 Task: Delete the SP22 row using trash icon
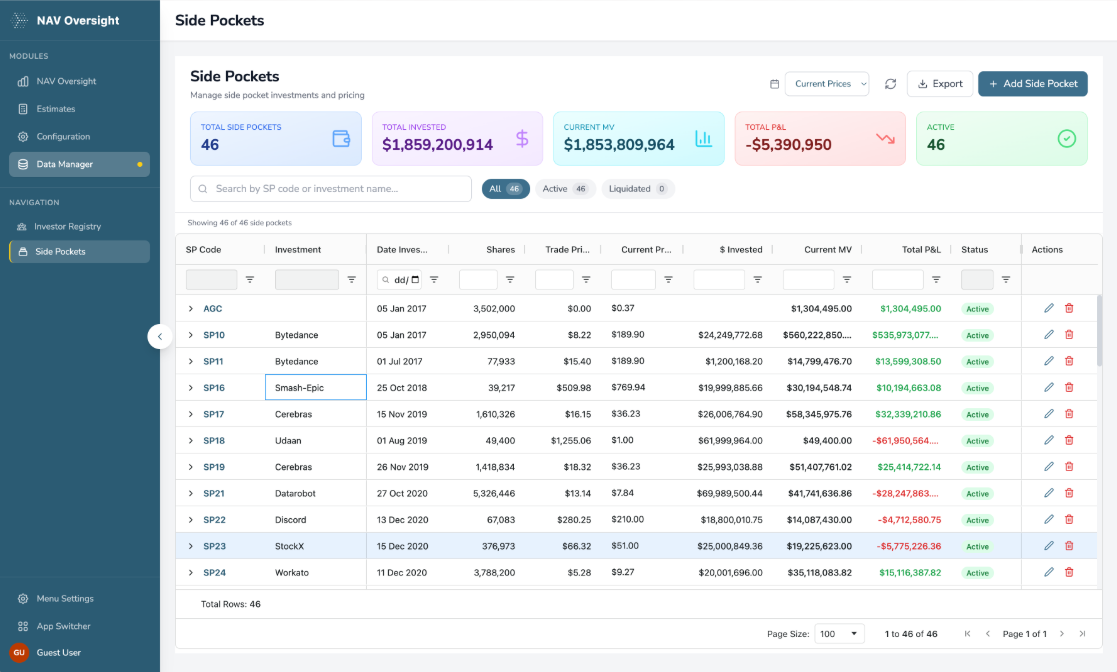(x=1069, y=519)
